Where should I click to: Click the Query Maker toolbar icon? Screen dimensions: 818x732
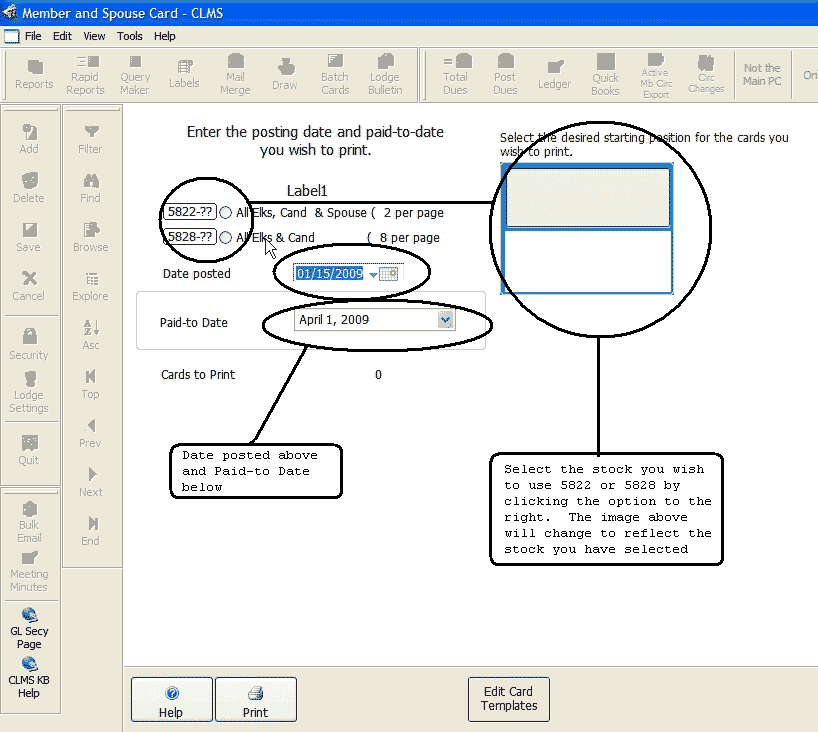[x=135, y=75]
